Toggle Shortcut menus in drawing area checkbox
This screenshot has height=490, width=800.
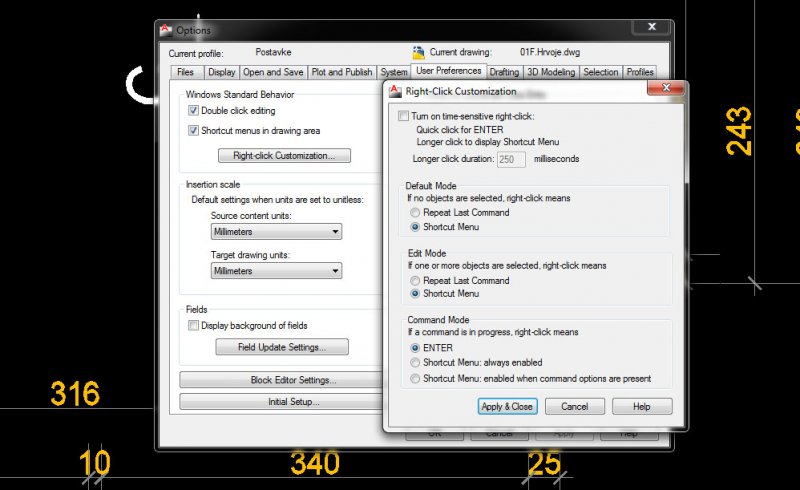click(193, 130)
